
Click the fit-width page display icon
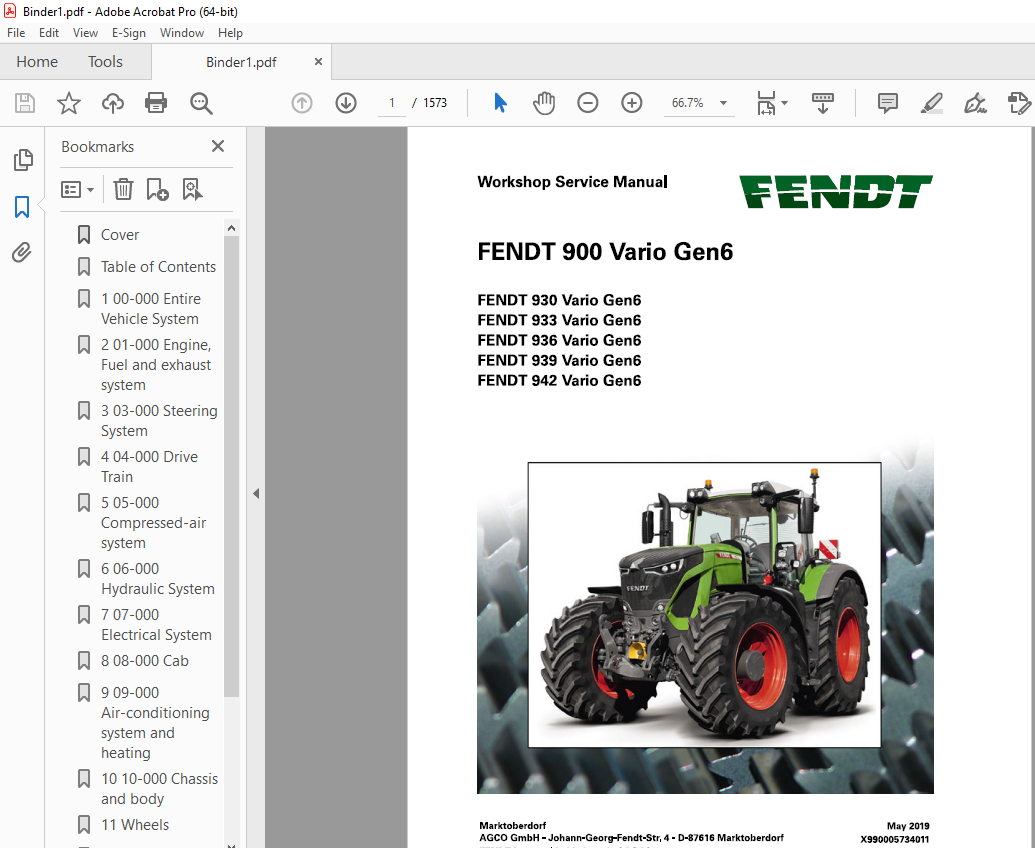(x=766, y=103)
